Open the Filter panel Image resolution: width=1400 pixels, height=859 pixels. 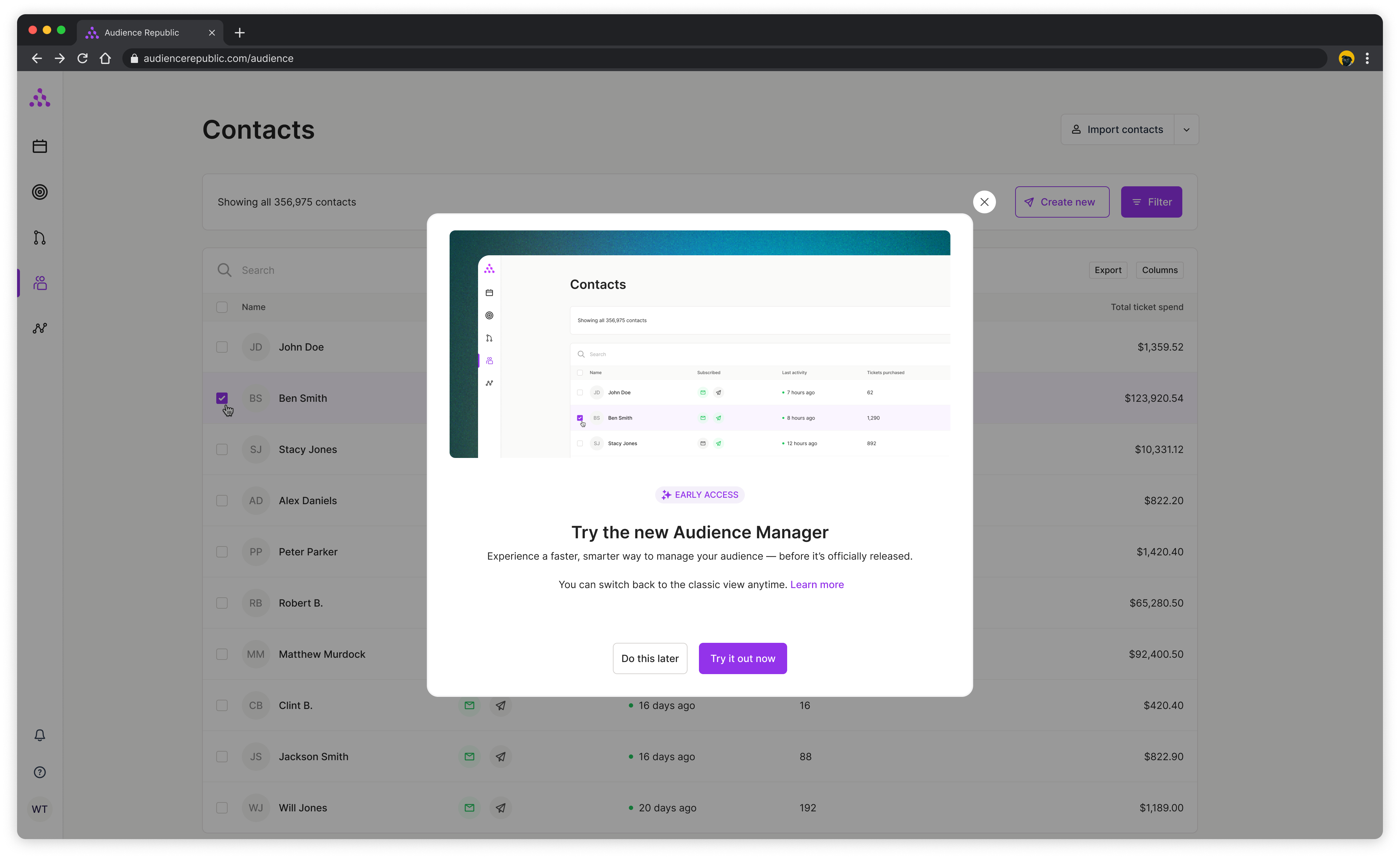tap(1151, 202)
